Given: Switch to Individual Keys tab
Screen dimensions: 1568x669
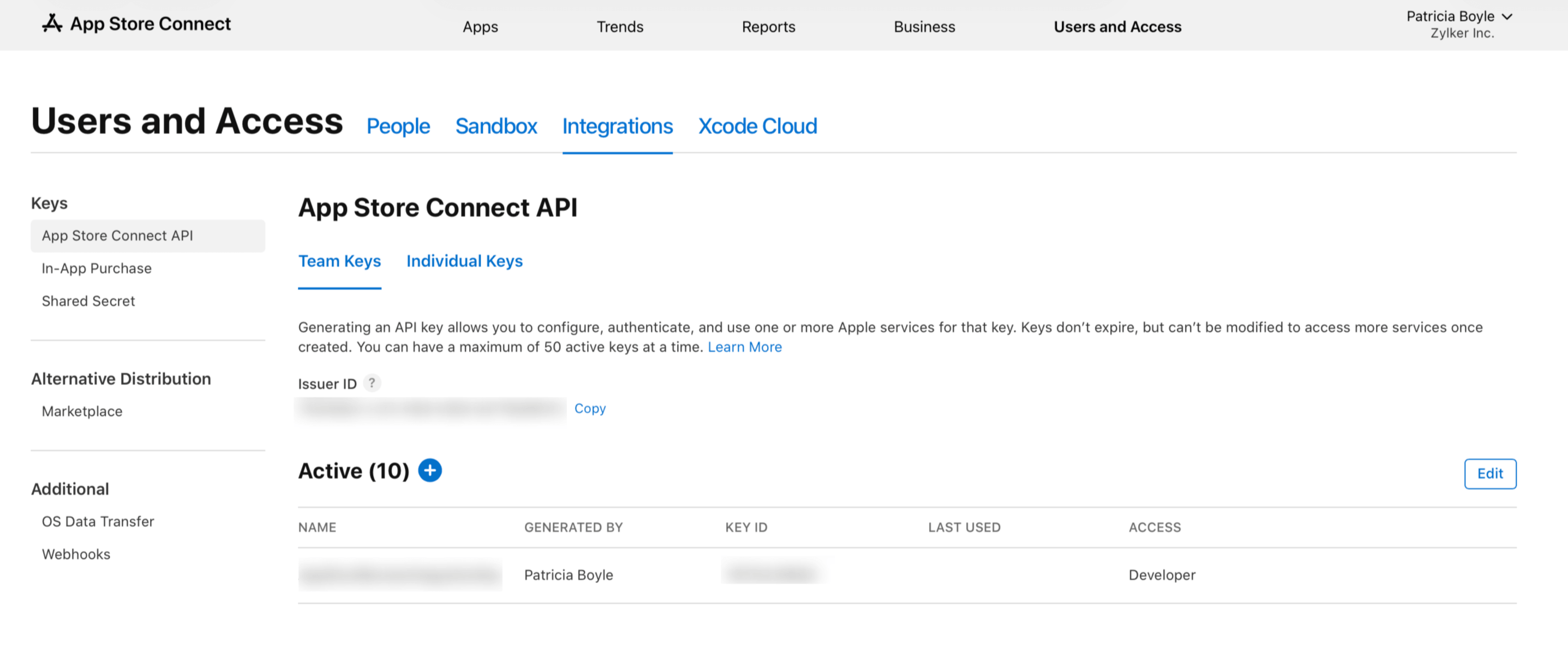Looking at the screenshot, I should pyautogui.click(x=464, y=261).
